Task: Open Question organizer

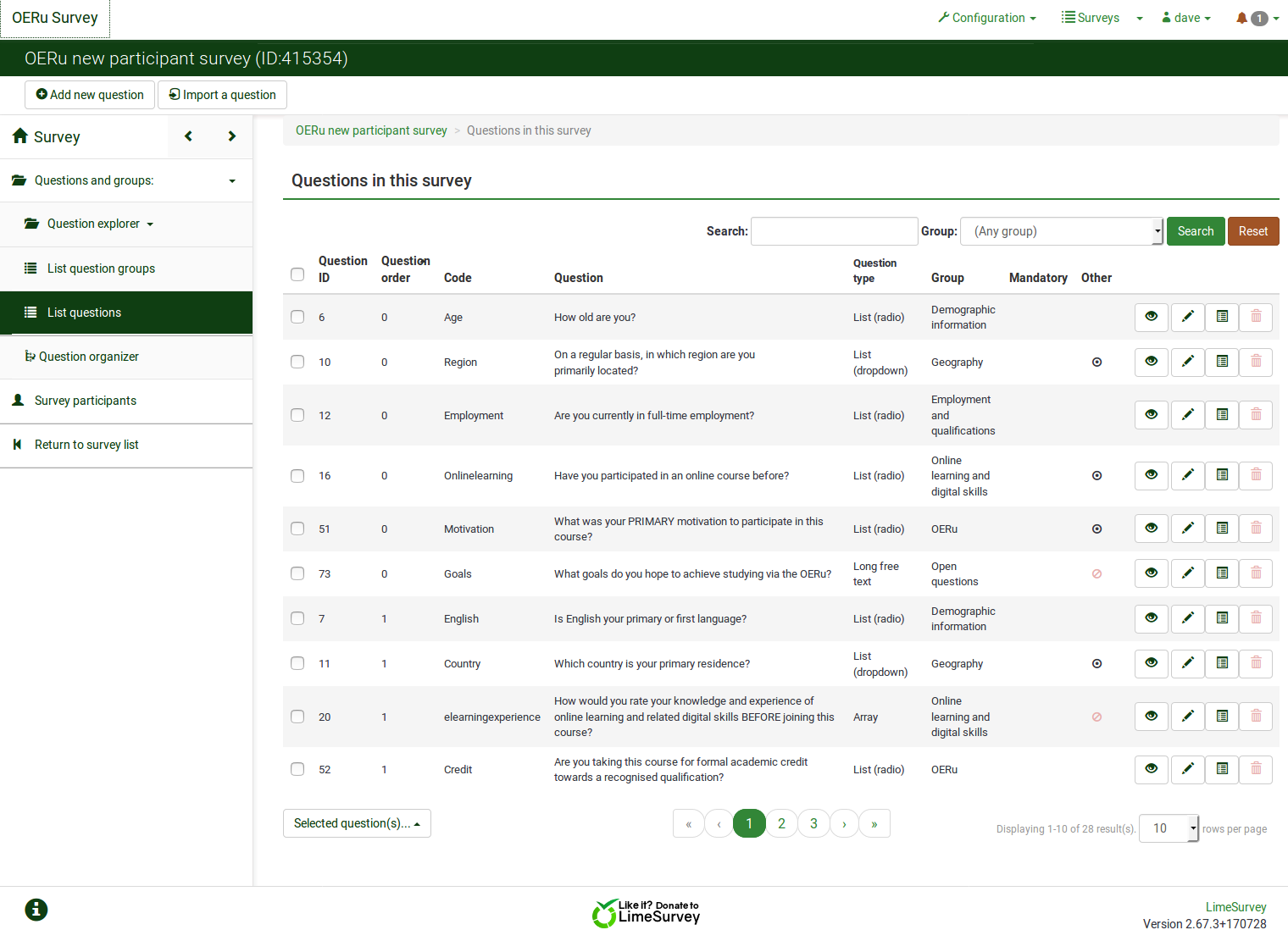Action: tap(126, 357)
